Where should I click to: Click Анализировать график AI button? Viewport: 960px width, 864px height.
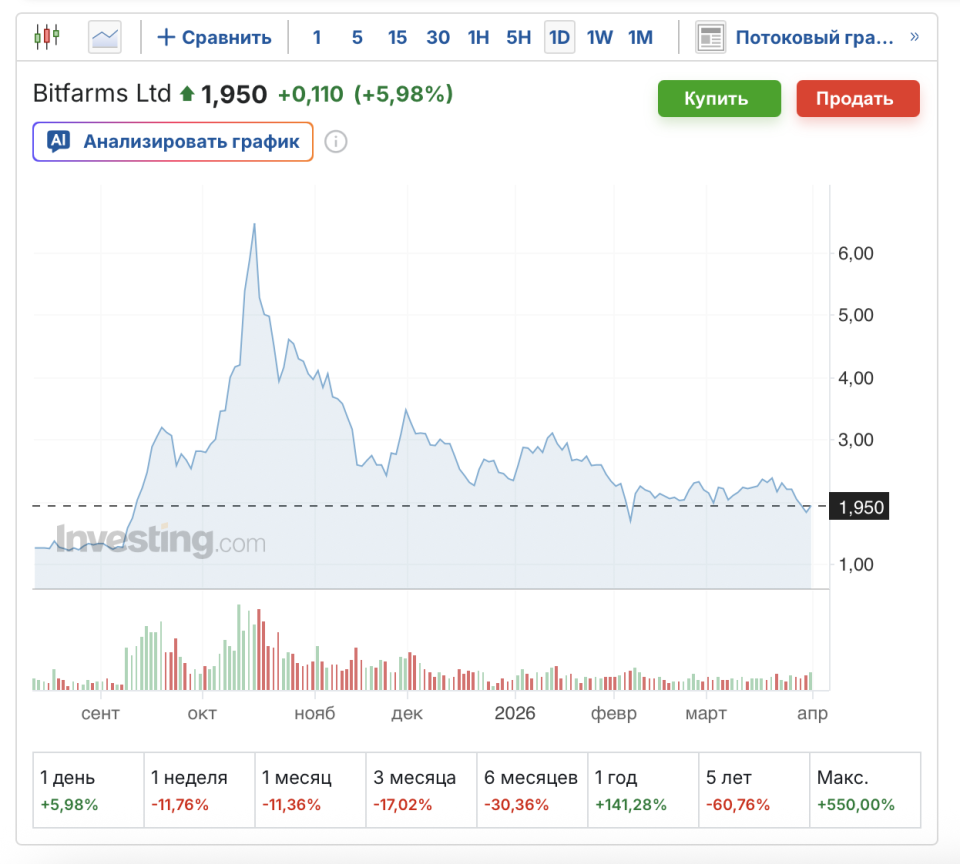pyautogui.click(x=173, y=141)
